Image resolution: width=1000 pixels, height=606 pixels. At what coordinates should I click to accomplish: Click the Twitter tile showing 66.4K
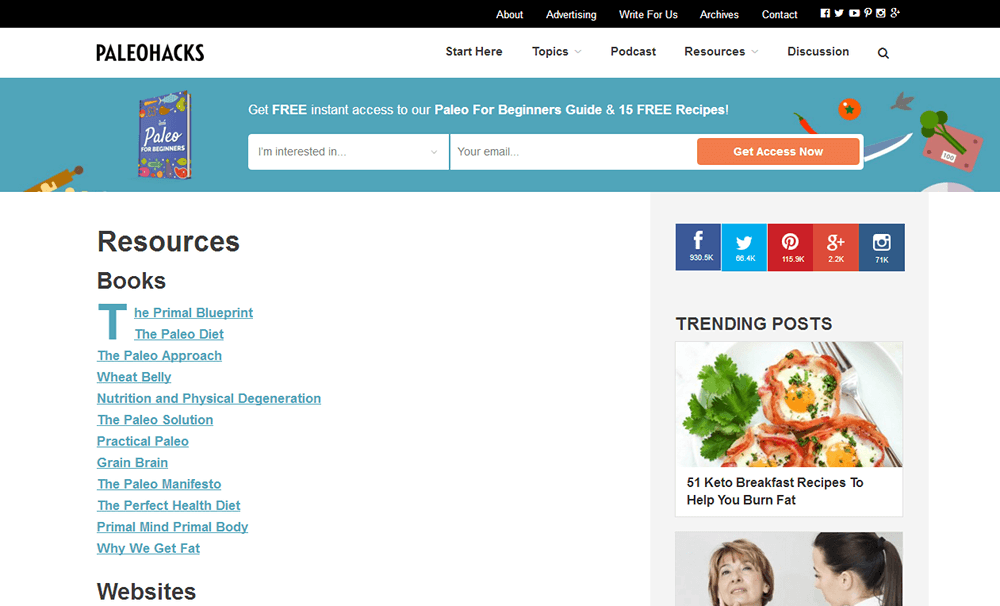tap(744, 247)
